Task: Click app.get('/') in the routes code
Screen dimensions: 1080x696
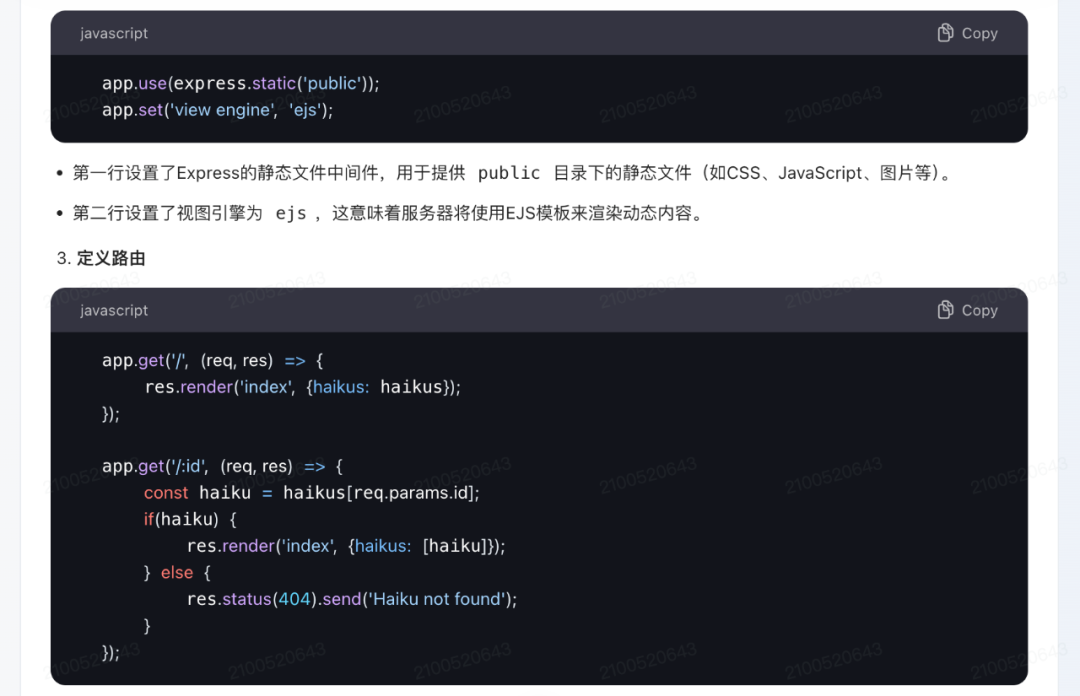Action: (143, 360)
